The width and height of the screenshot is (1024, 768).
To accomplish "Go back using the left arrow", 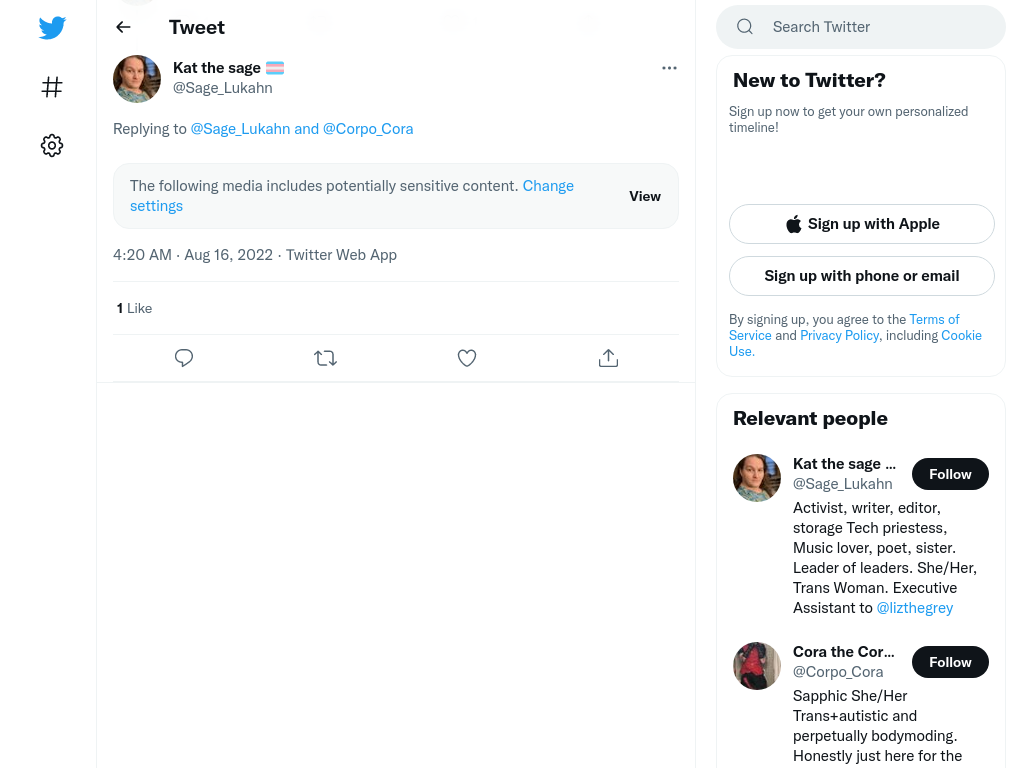I will point(123,27).
